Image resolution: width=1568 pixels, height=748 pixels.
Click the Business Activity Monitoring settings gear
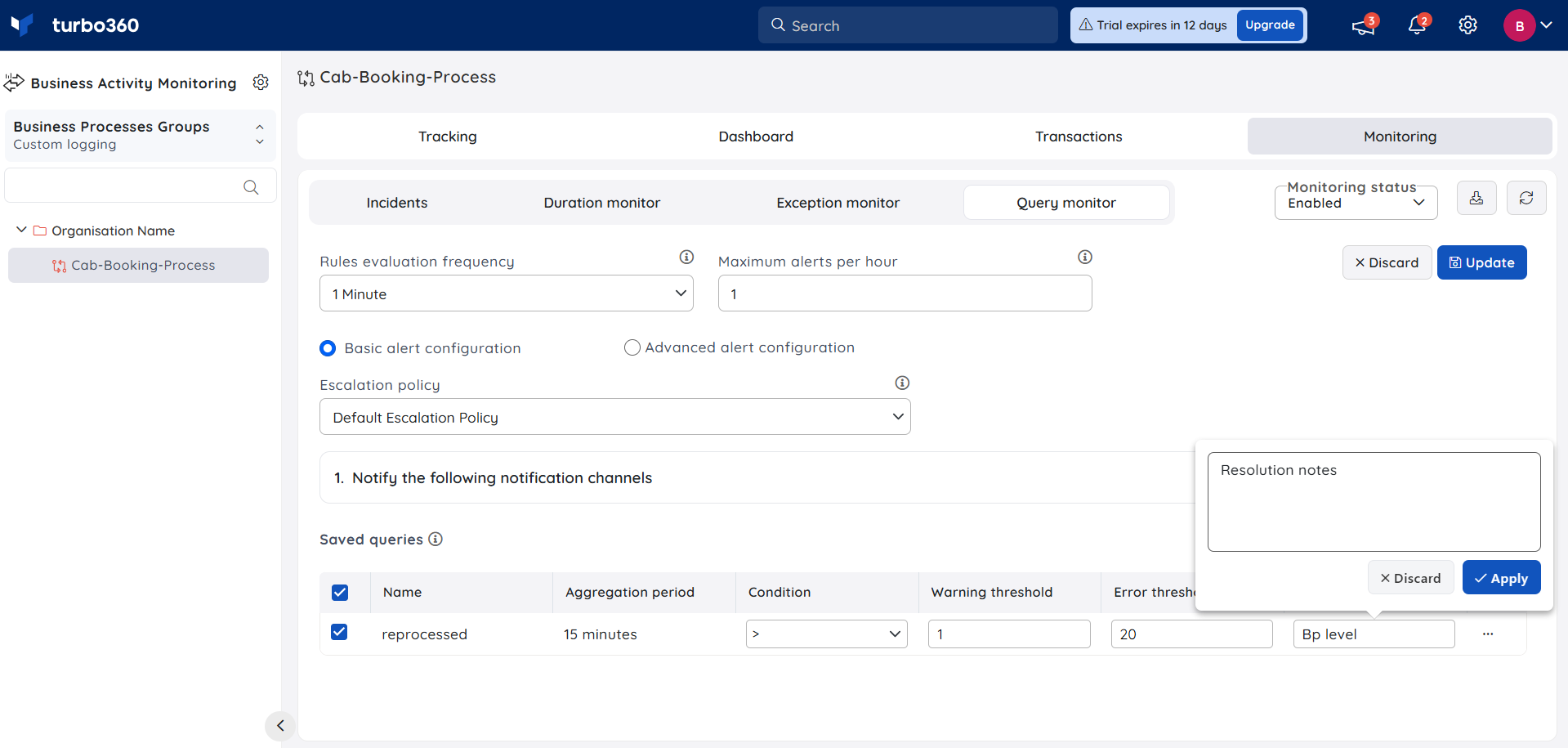point(261,83)
